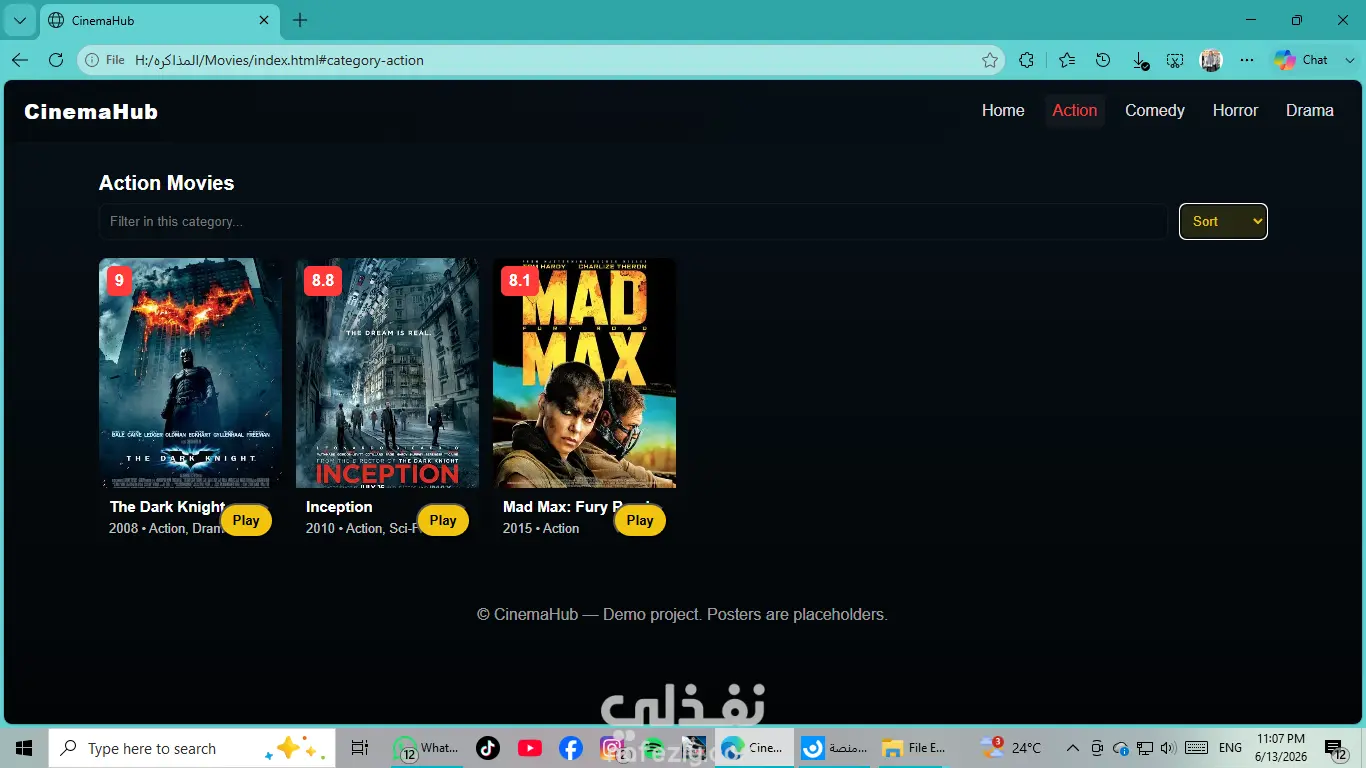Open WhatsApp from the taskbar

[x=427, y=748]
